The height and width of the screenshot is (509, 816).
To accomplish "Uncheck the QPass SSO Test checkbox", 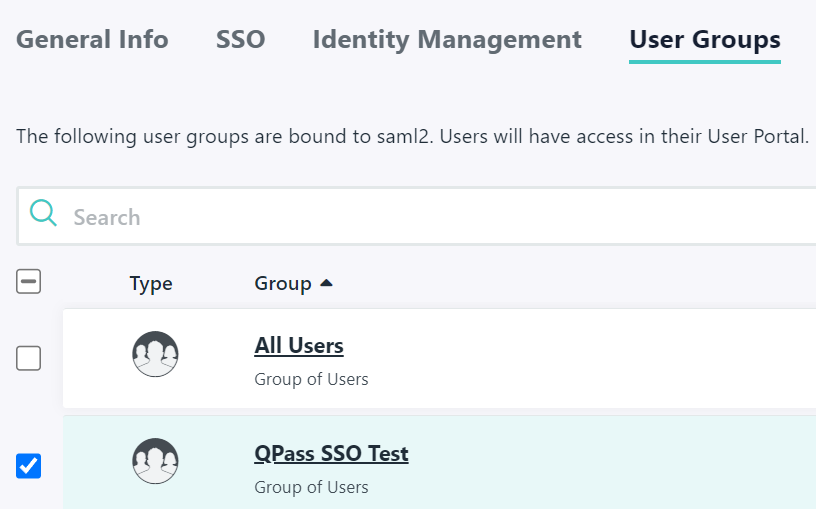I will tap(29, 465).
